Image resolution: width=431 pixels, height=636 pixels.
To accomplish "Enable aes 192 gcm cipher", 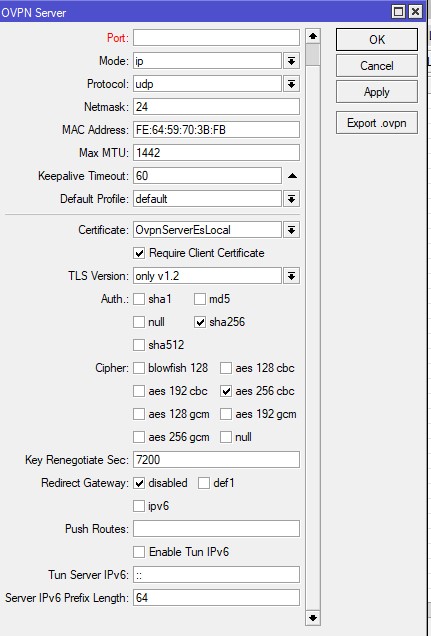I will [226, 414].
